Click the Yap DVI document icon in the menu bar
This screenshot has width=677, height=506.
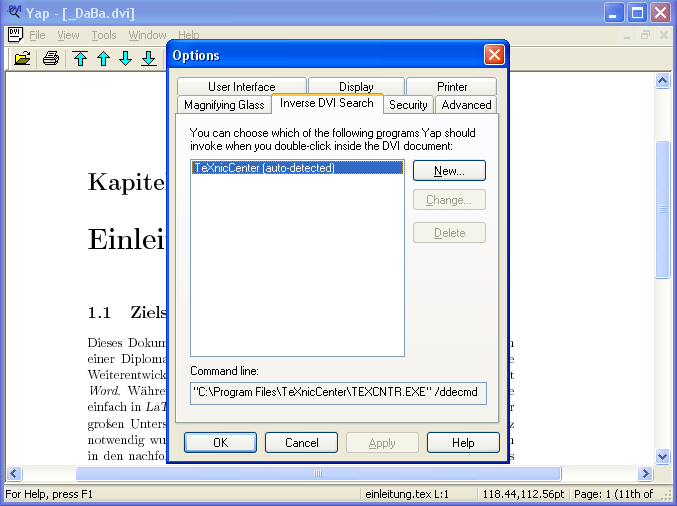click(x=15, y=35)
